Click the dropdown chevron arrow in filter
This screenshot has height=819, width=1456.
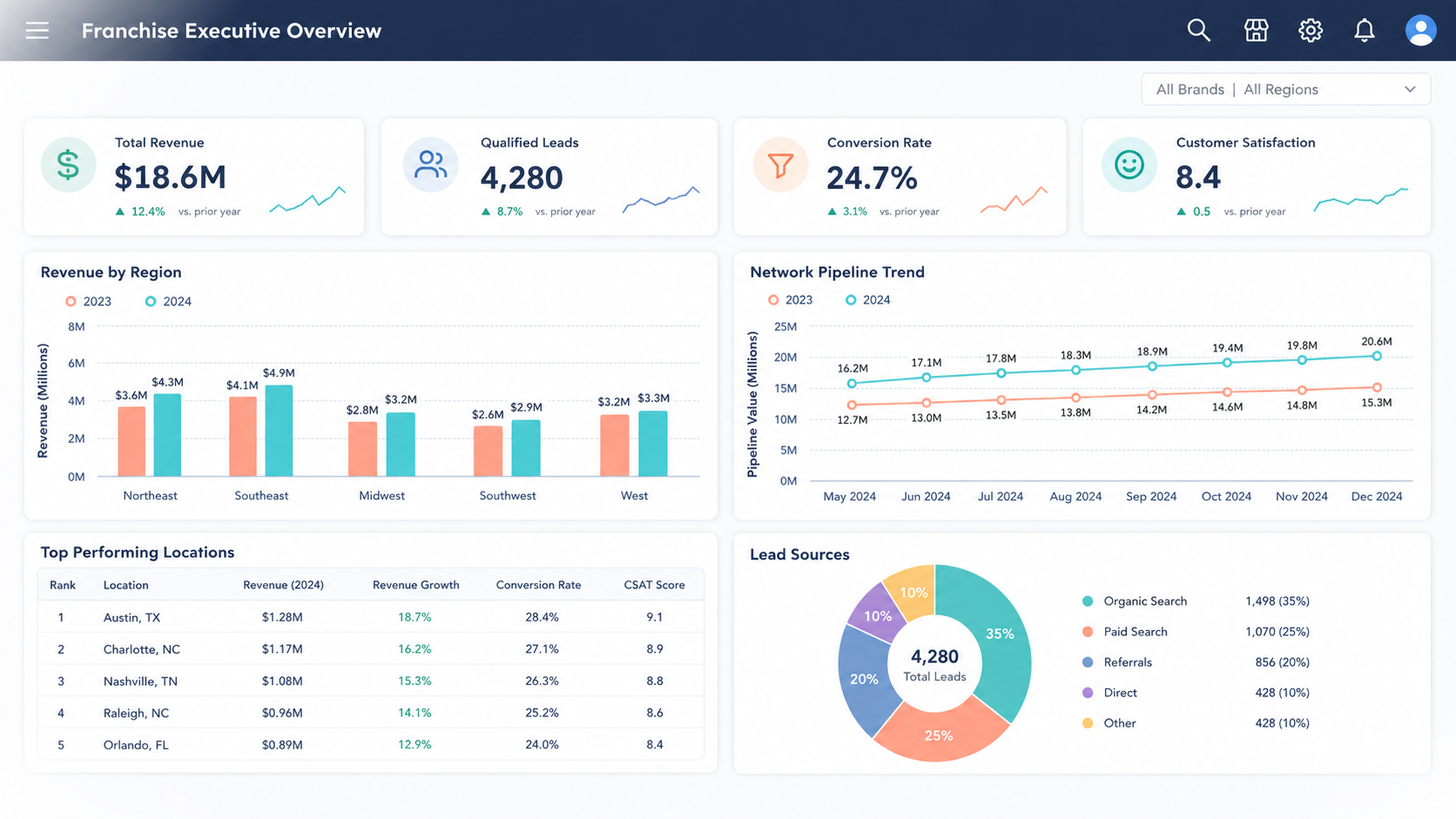(1410, 90)
